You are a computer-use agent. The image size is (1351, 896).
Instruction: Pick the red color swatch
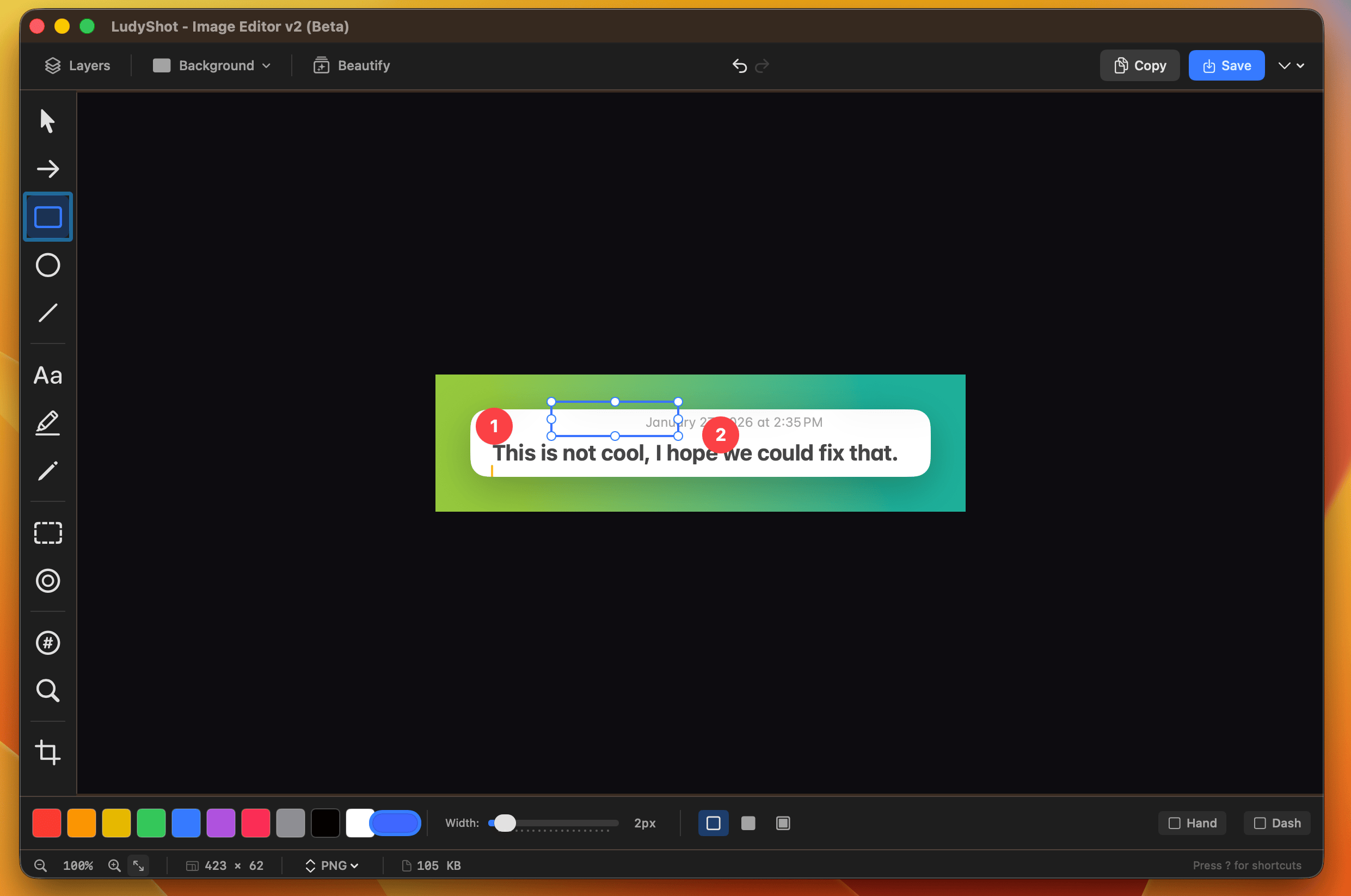click(46, 823)
